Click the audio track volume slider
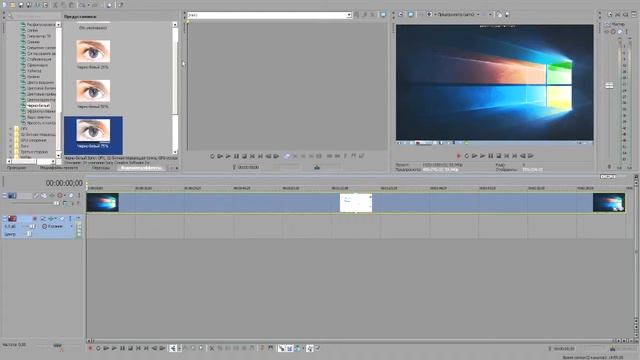This screenshot has height=360, width=640. pyautogui.click(x=33, y=226)
